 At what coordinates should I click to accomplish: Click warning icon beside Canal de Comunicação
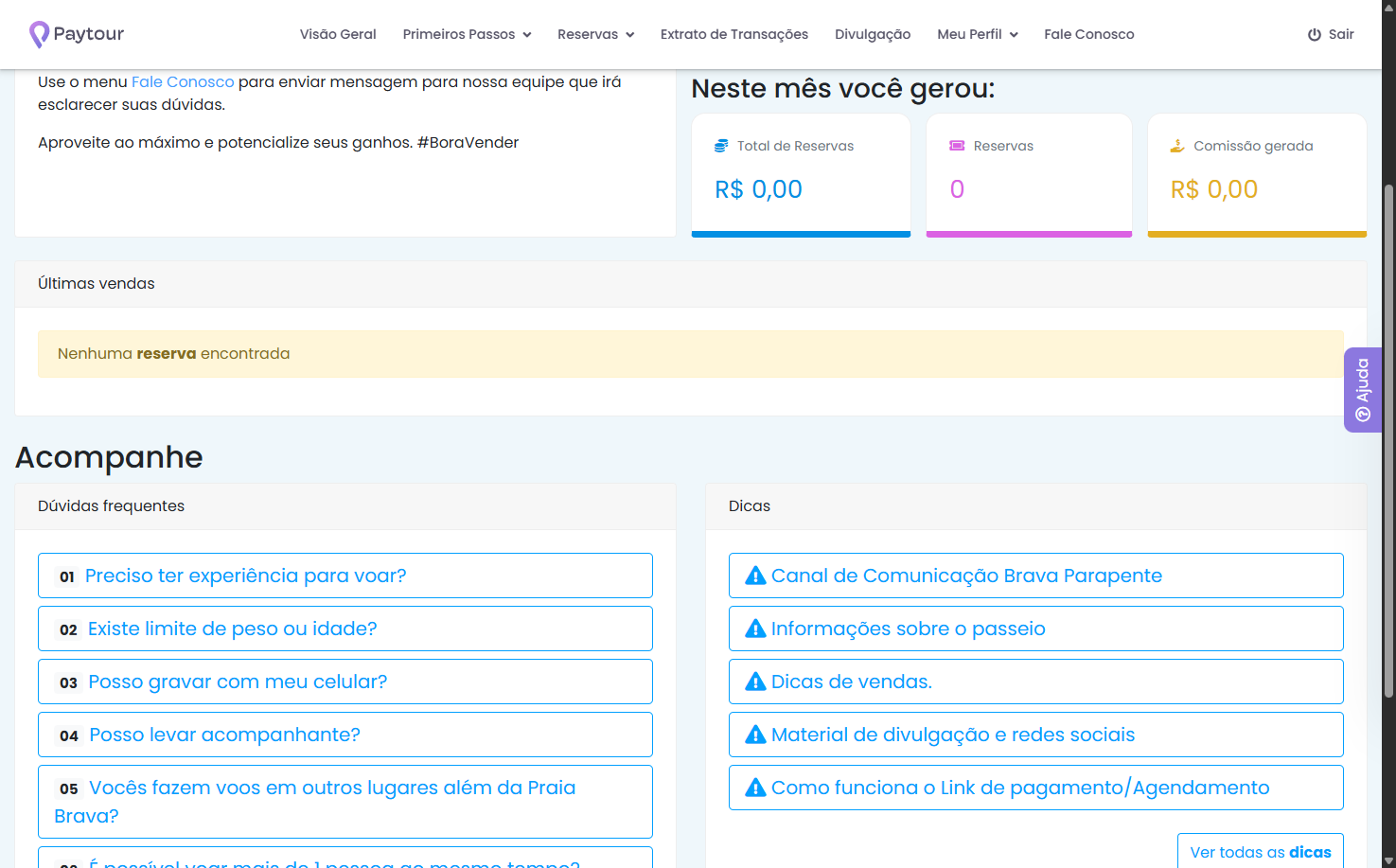pyautogui.click(x=755, y=576)
